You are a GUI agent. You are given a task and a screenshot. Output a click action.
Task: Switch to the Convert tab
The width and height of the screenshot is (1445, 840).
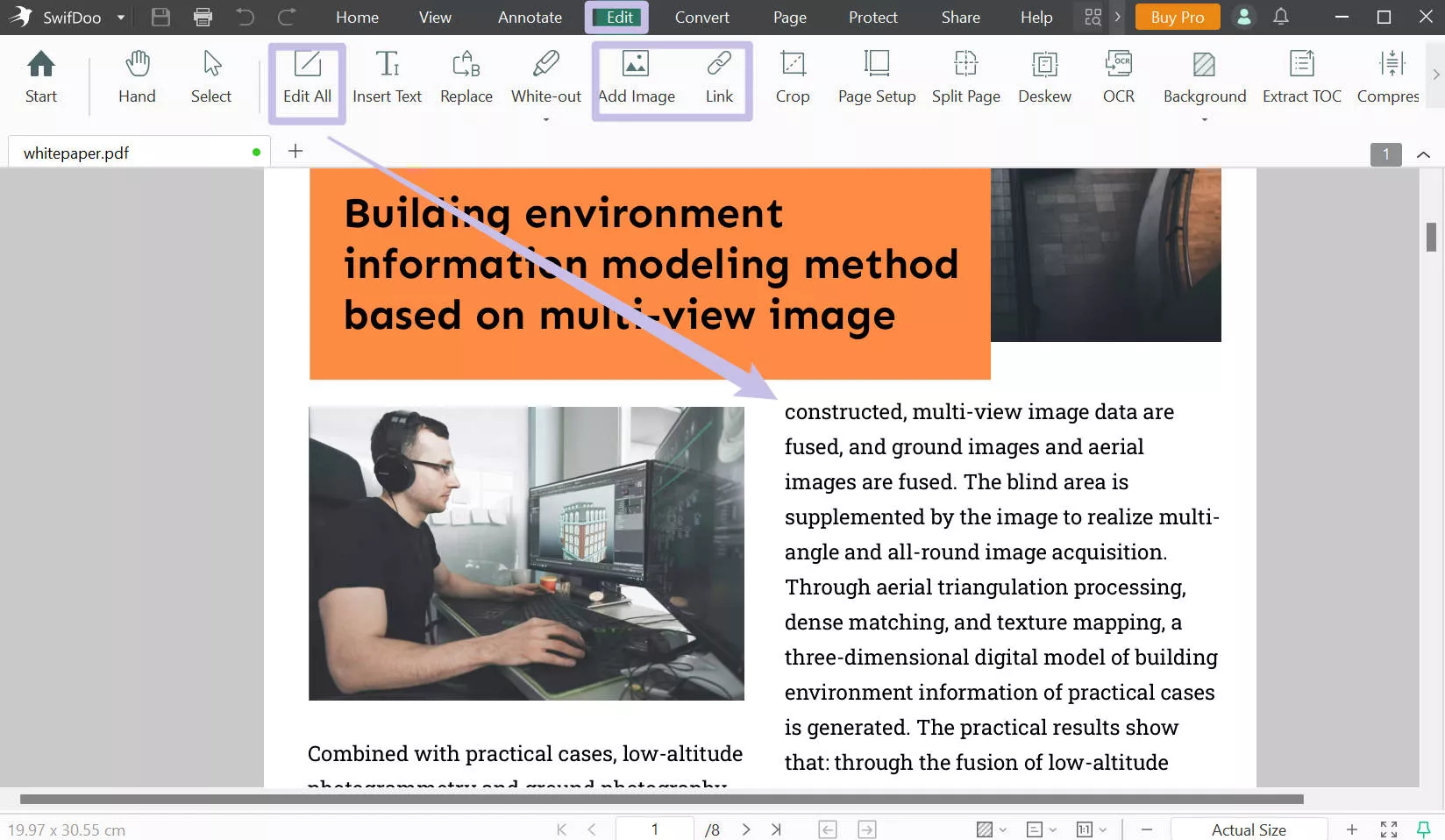point(701,17)
